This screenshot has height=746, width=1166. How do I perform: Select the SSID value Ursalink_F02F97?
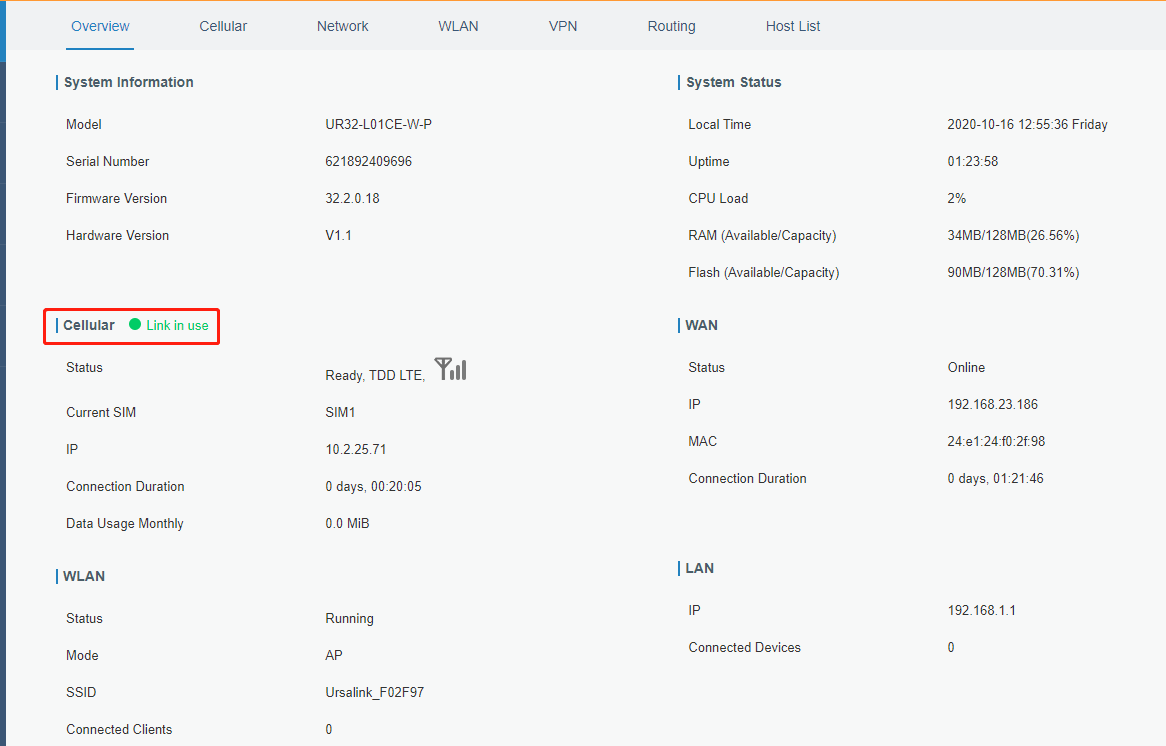coord(374,692)
